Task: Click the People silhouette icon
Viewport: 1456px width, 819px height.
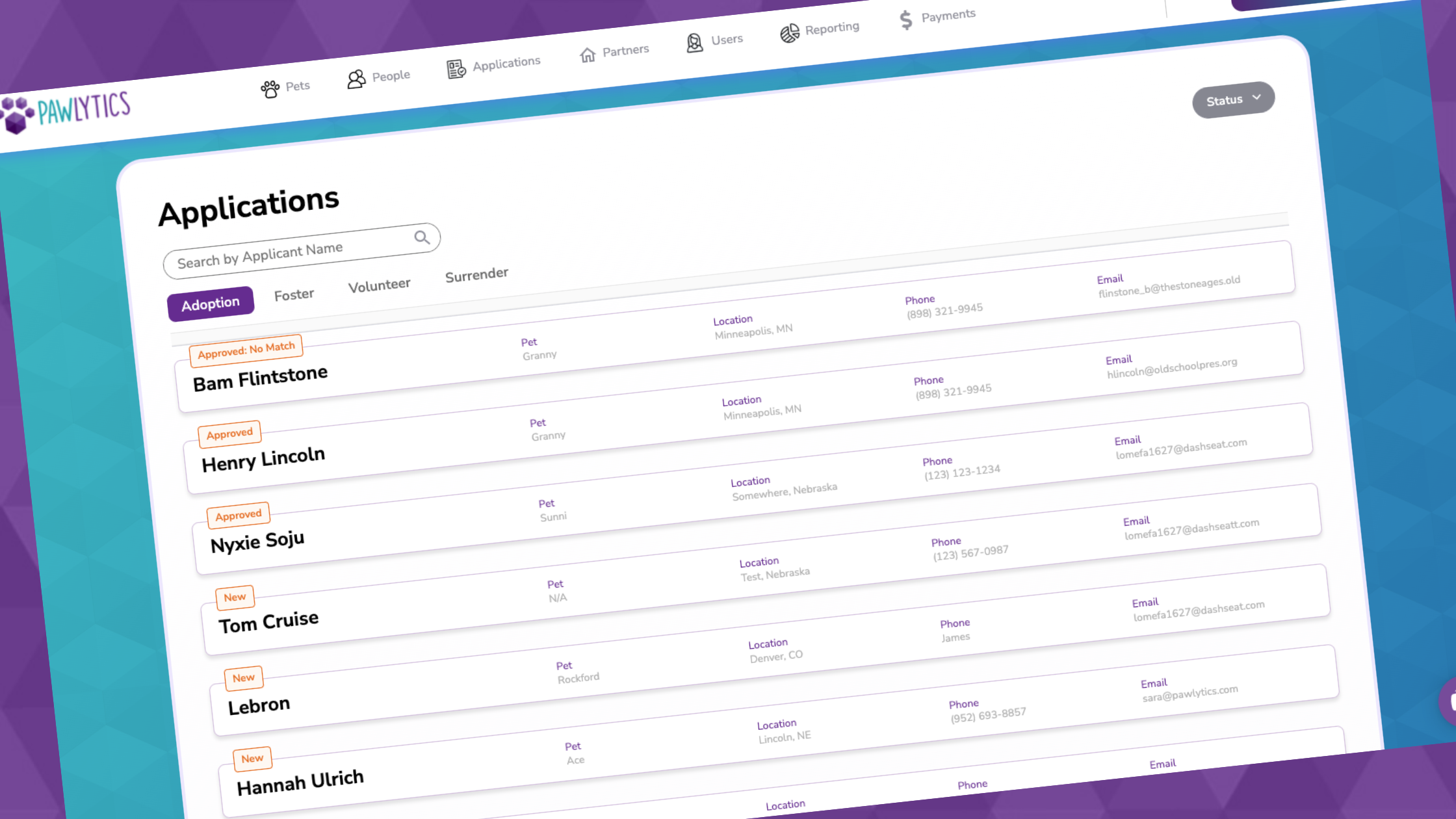Action: 356,79
